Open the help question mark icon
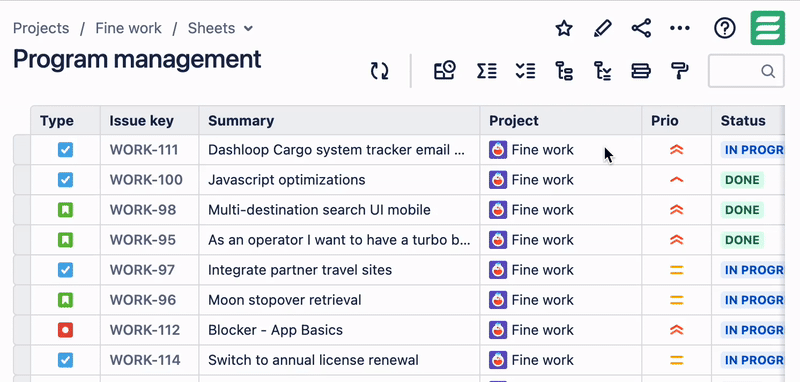The image size is (800, 382). 724,28
